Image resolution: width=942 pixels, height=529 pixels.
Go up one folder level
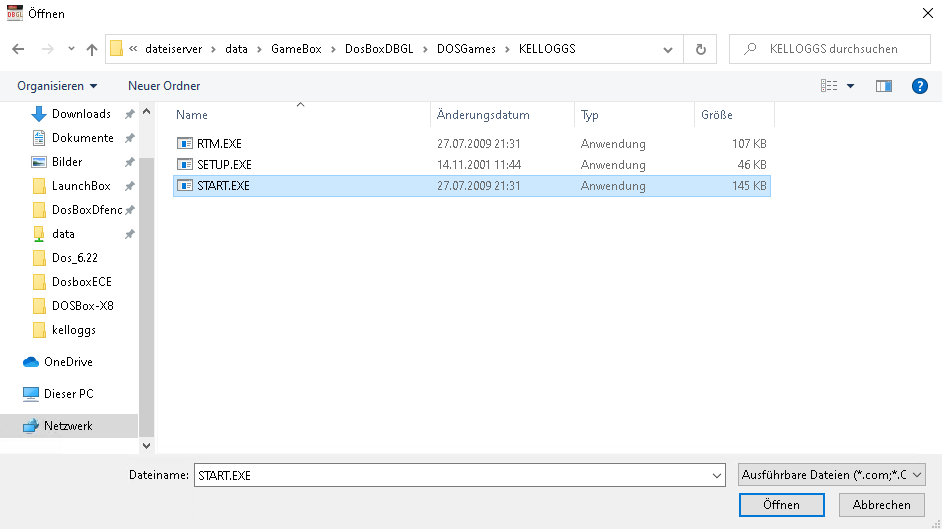(x=91, y=49)
